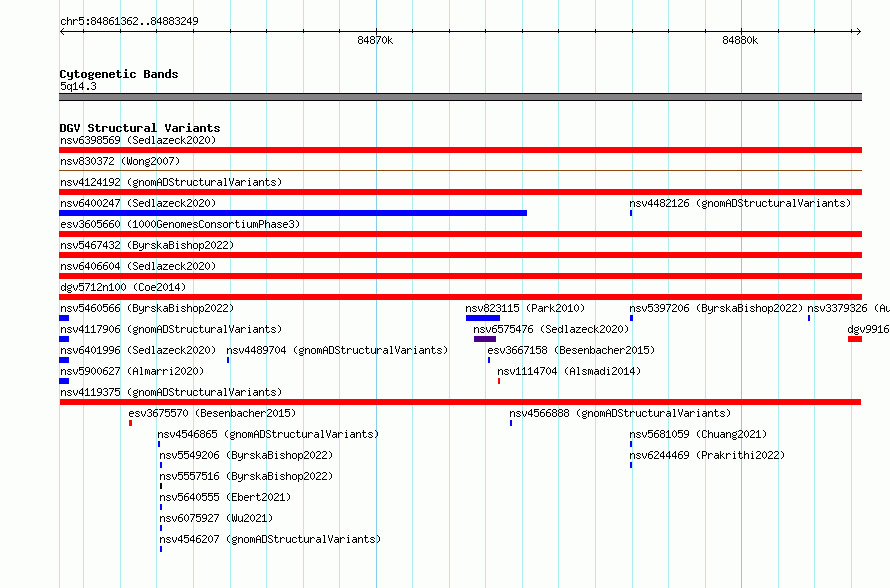Click the red bar beneath nsv5467432
This screenshot has width=890, height=588.
[x=460, y=255]
